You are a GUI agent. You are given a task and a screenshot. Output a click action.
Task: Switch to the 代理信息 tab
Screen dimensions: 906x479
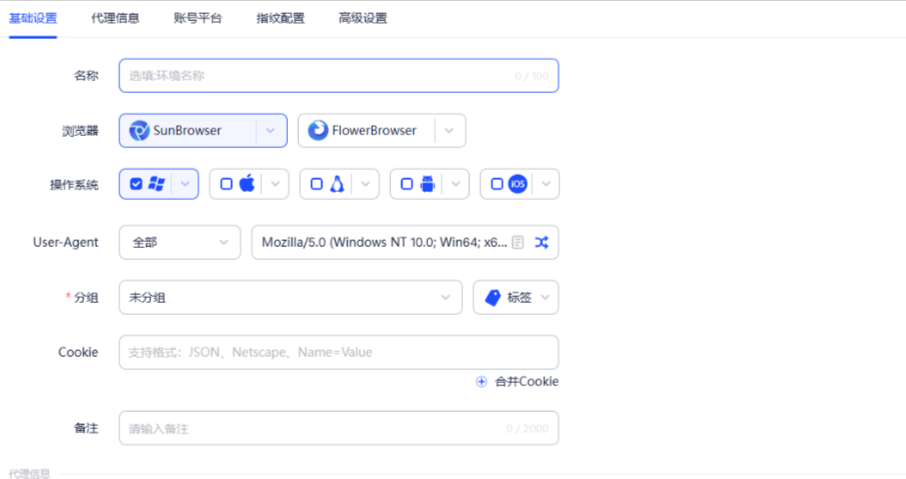click(115, 18)
